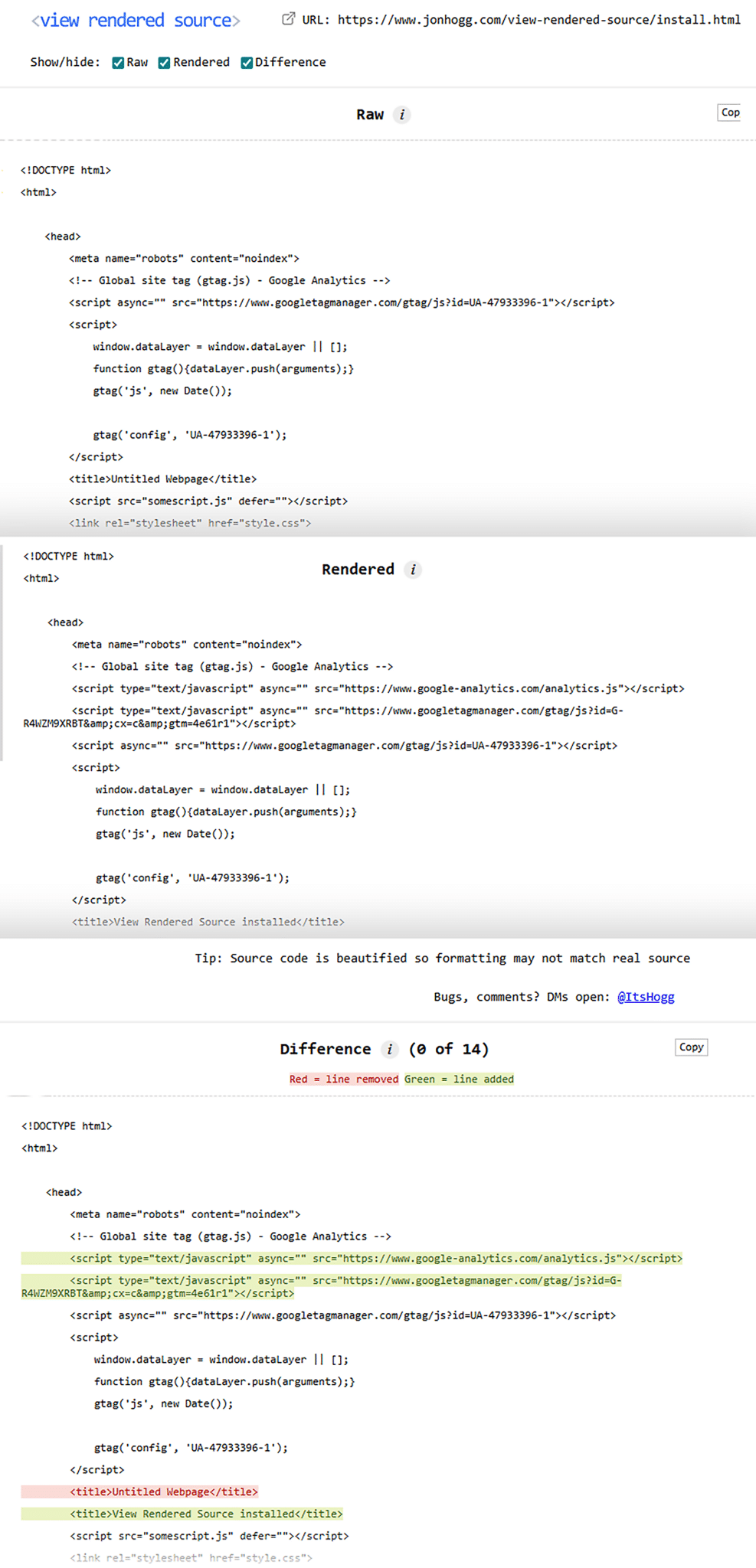Click somescript.js script line in Raw

(x=208, y=501)
